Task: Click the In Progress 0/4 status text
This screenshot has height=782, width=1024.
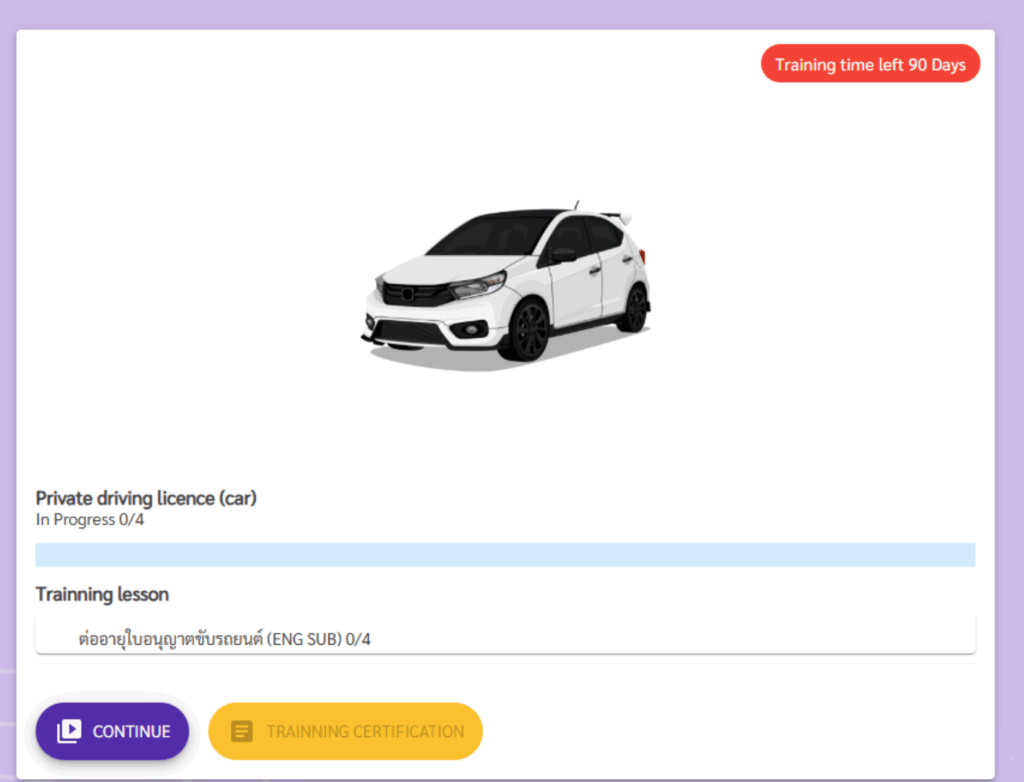Action: [90, 520]
